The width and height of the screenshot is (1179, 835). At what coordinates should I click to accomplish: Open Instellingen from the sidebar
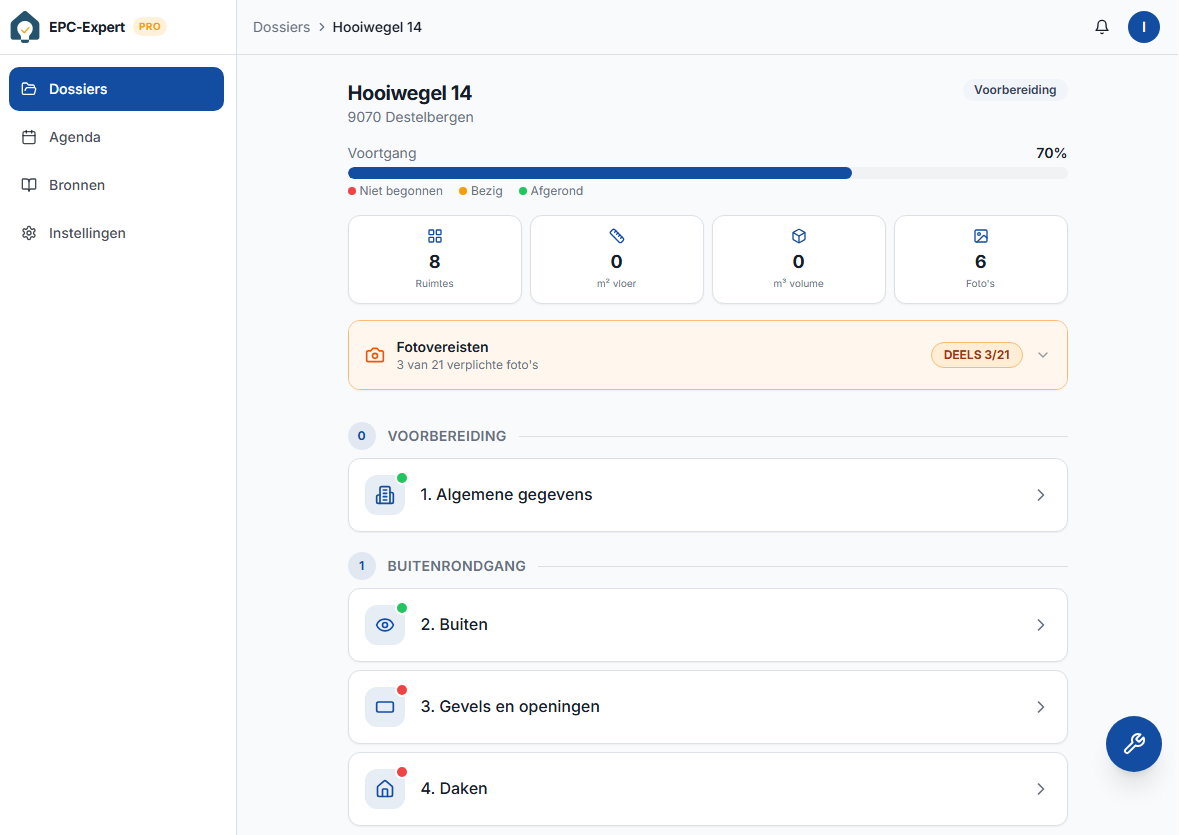87,233
